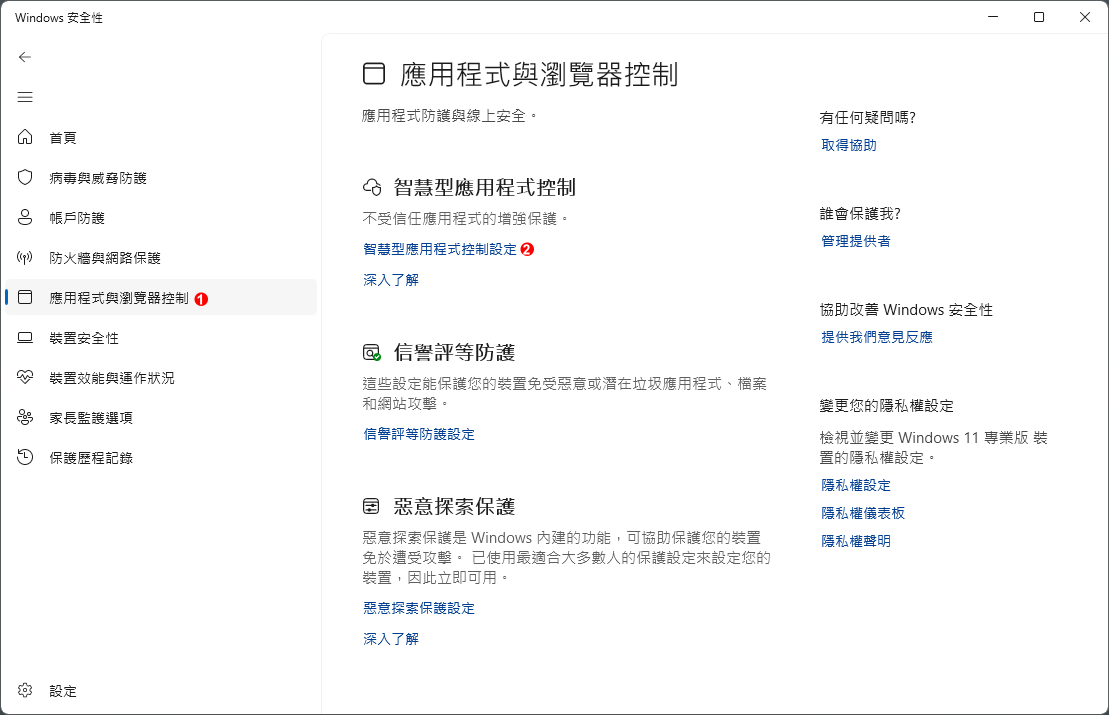Open 智慧型應用程式控制設定 link

click(440, 250)
